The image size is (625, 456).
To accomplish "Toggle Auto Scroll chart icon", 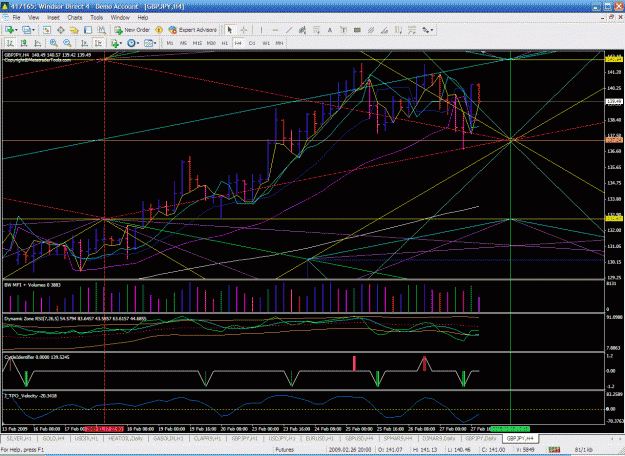I will (84, 43).
